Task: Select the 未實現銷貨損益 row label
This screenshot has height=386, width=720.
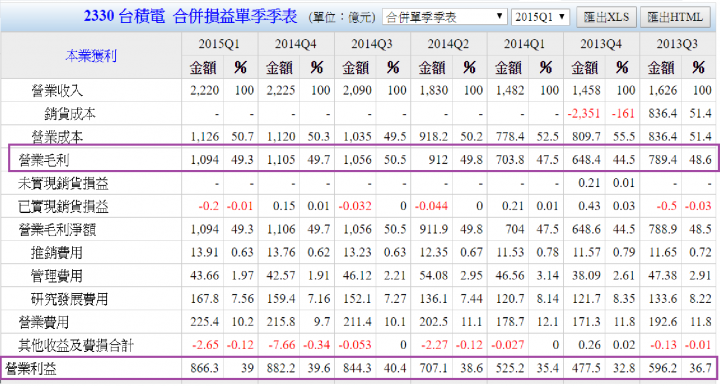Action: tap(63, 183)
